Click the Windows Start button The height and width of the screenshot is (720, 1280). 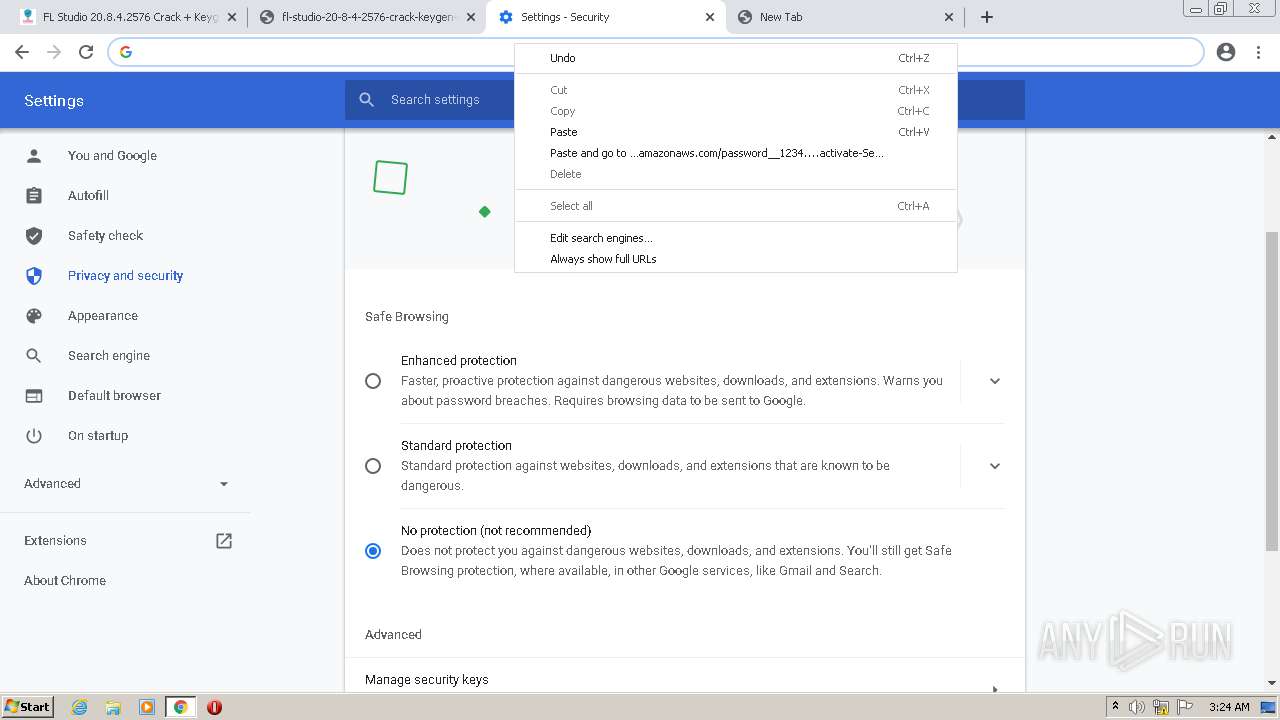28,707
